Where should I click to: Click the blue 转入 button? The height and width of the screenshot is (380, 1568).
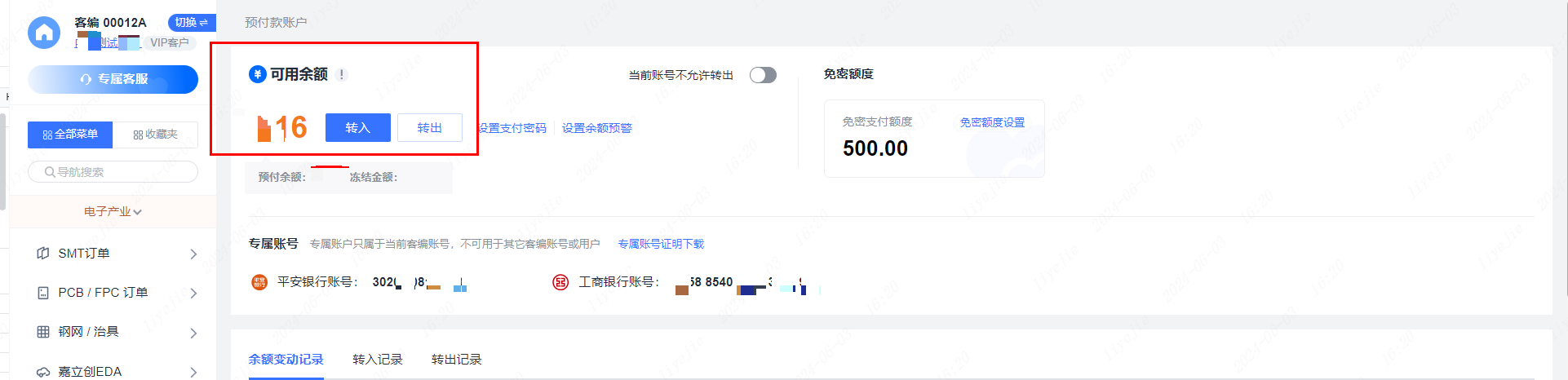[x=357, y=128]
